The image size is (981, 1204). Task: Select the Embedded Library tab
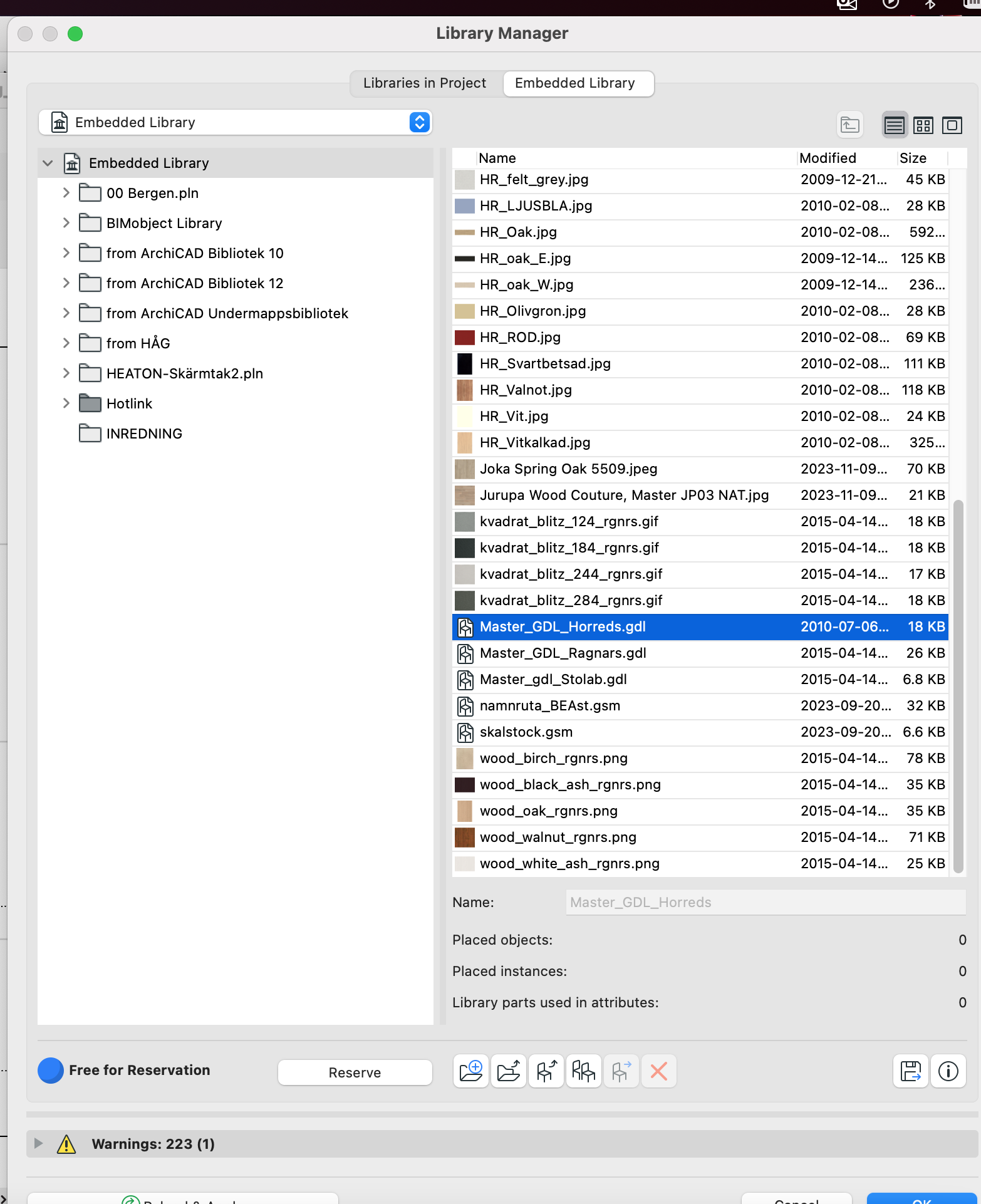[574, 83]
